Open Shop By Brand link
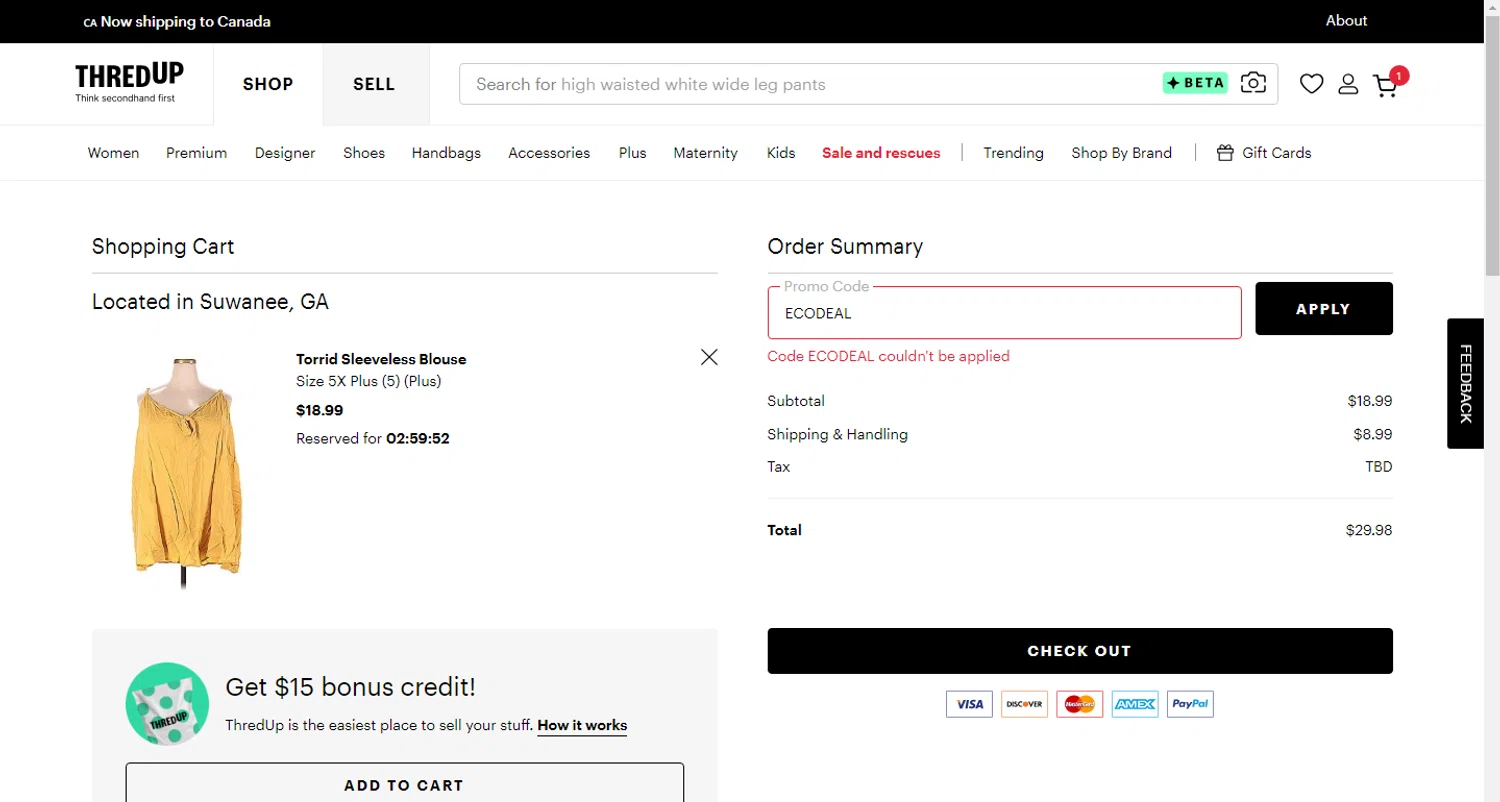1500x802 pixels. (x=1121, y=153)
